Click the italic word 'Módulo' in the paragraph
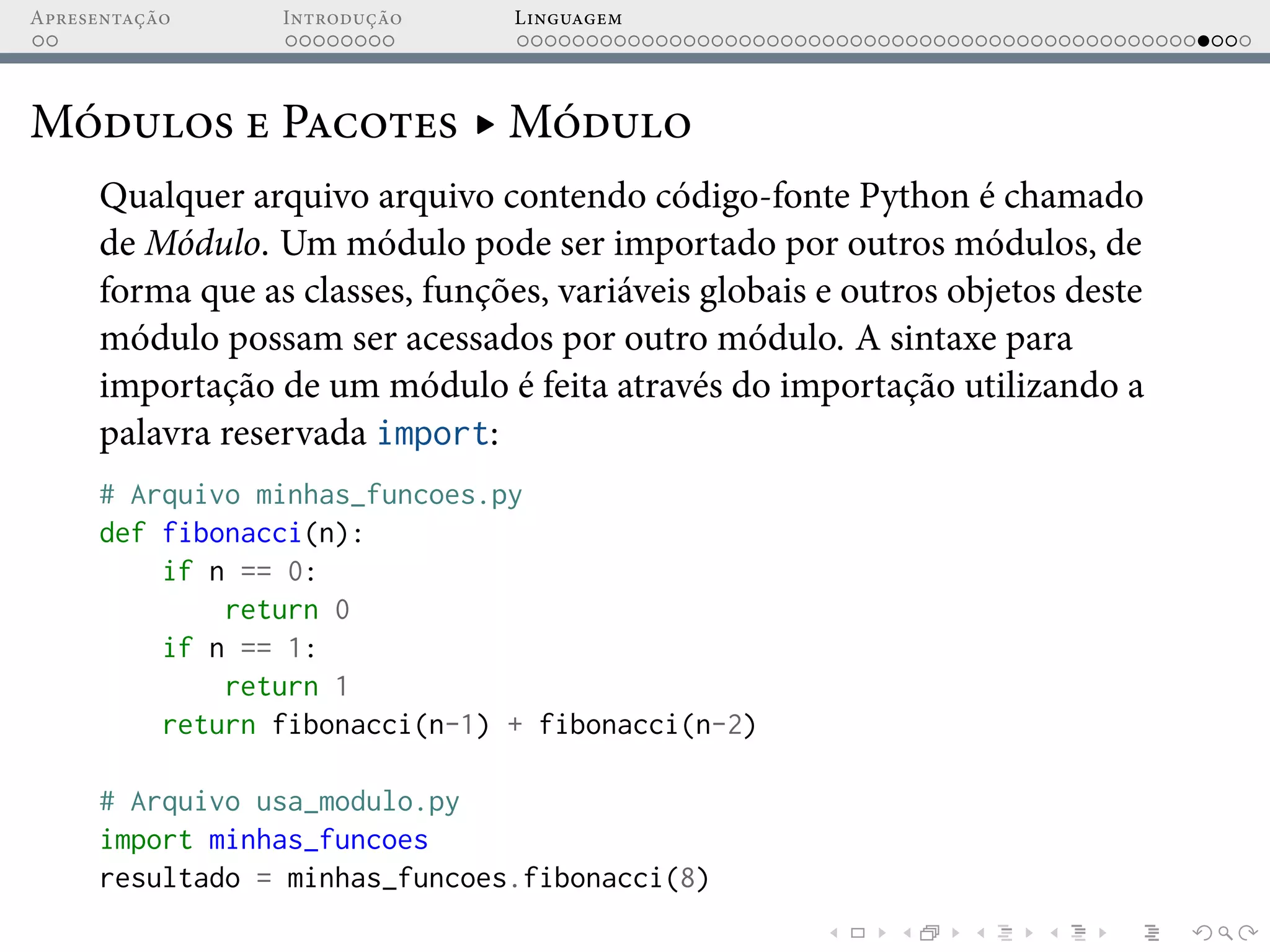 [x=203, y=242]
